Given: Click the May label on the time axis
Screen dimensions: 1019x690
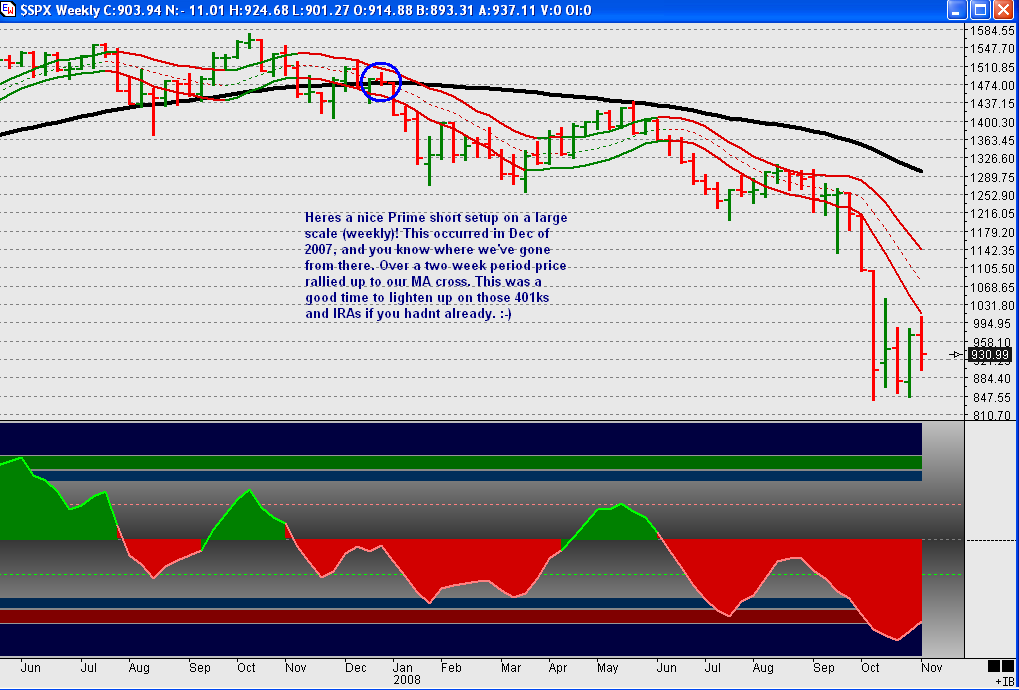Looking at the screenshot, I should click(608, 668).
